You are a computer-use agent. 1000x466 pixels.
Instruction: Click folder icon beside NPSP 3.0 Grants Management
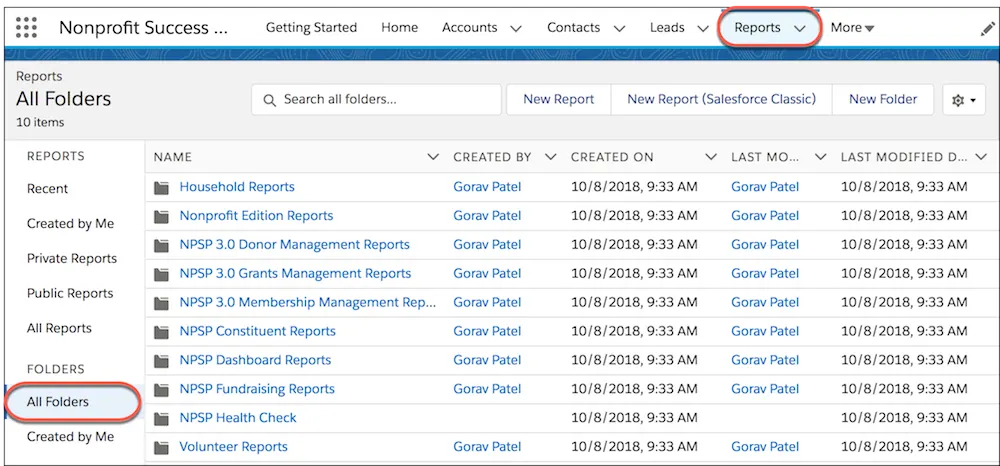161,274
